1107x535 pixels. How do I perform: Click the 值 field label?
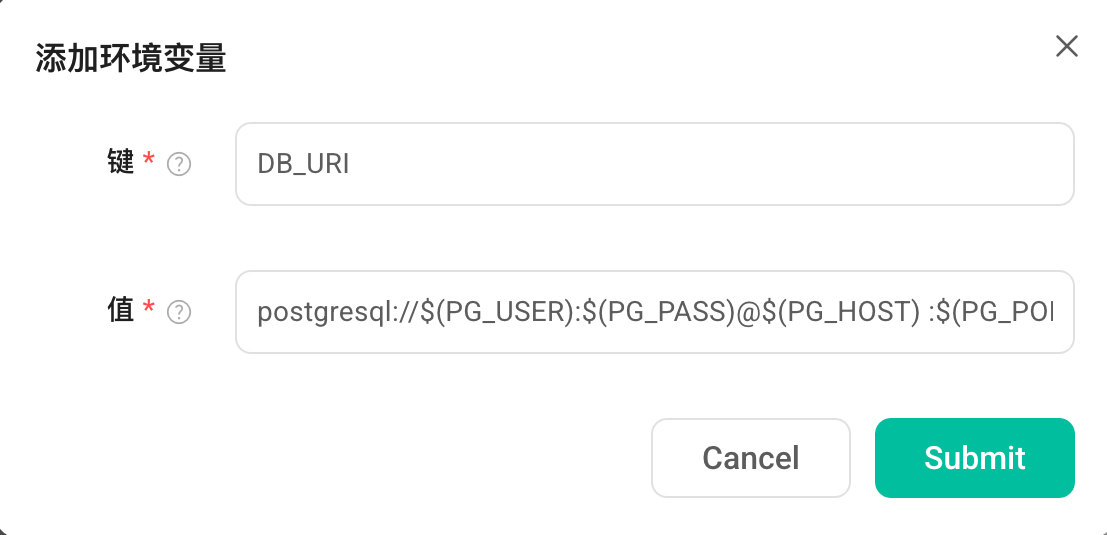tap(121, 310)
